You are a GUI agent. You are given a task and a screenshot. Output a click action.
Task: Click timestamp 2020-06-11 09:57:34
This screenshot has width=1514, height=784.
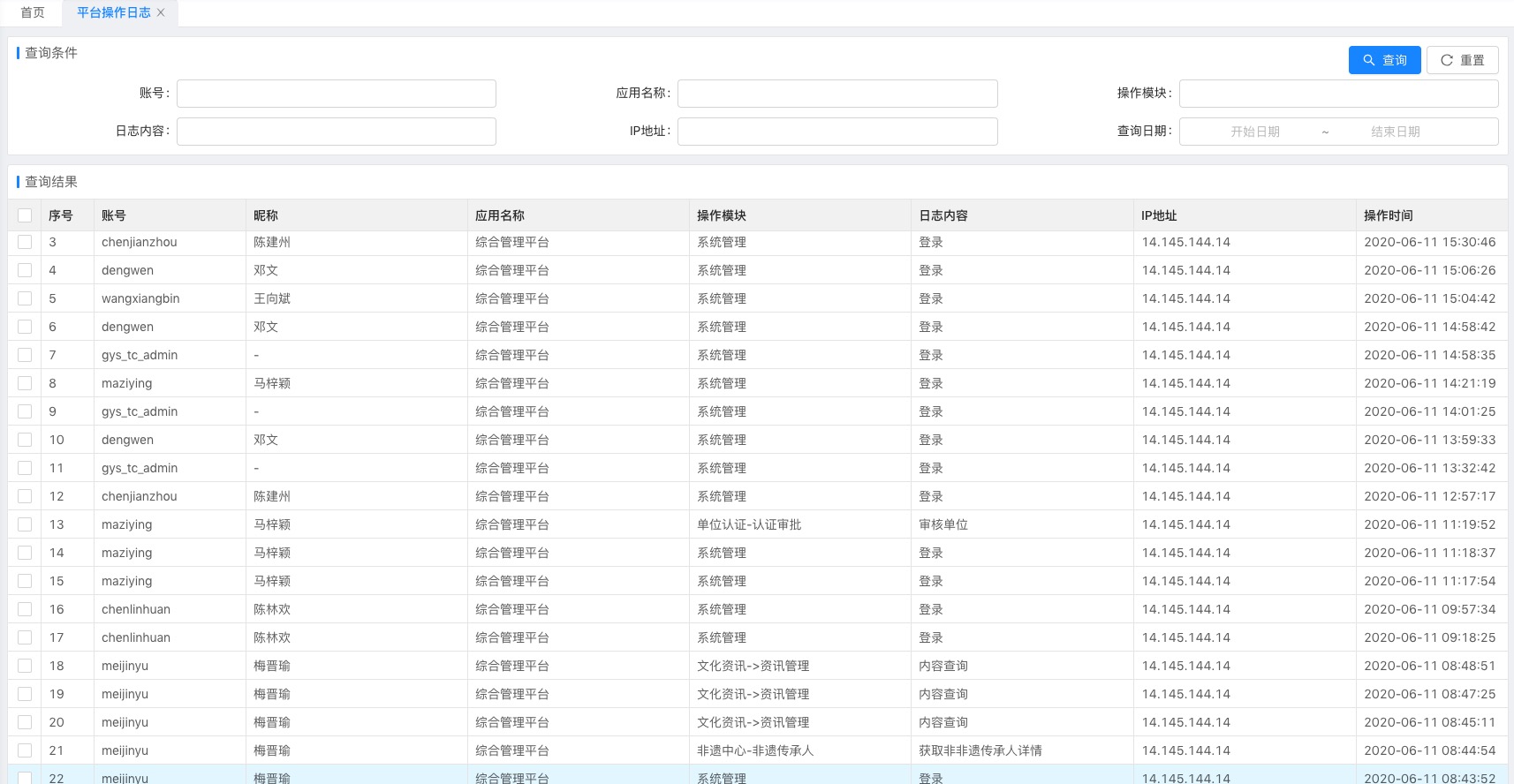[x=1430, y=609]
